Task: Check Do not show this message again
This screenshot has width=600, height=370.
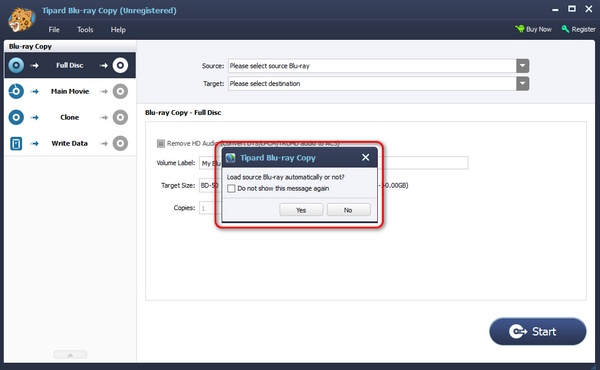Action: pos(231,189)
